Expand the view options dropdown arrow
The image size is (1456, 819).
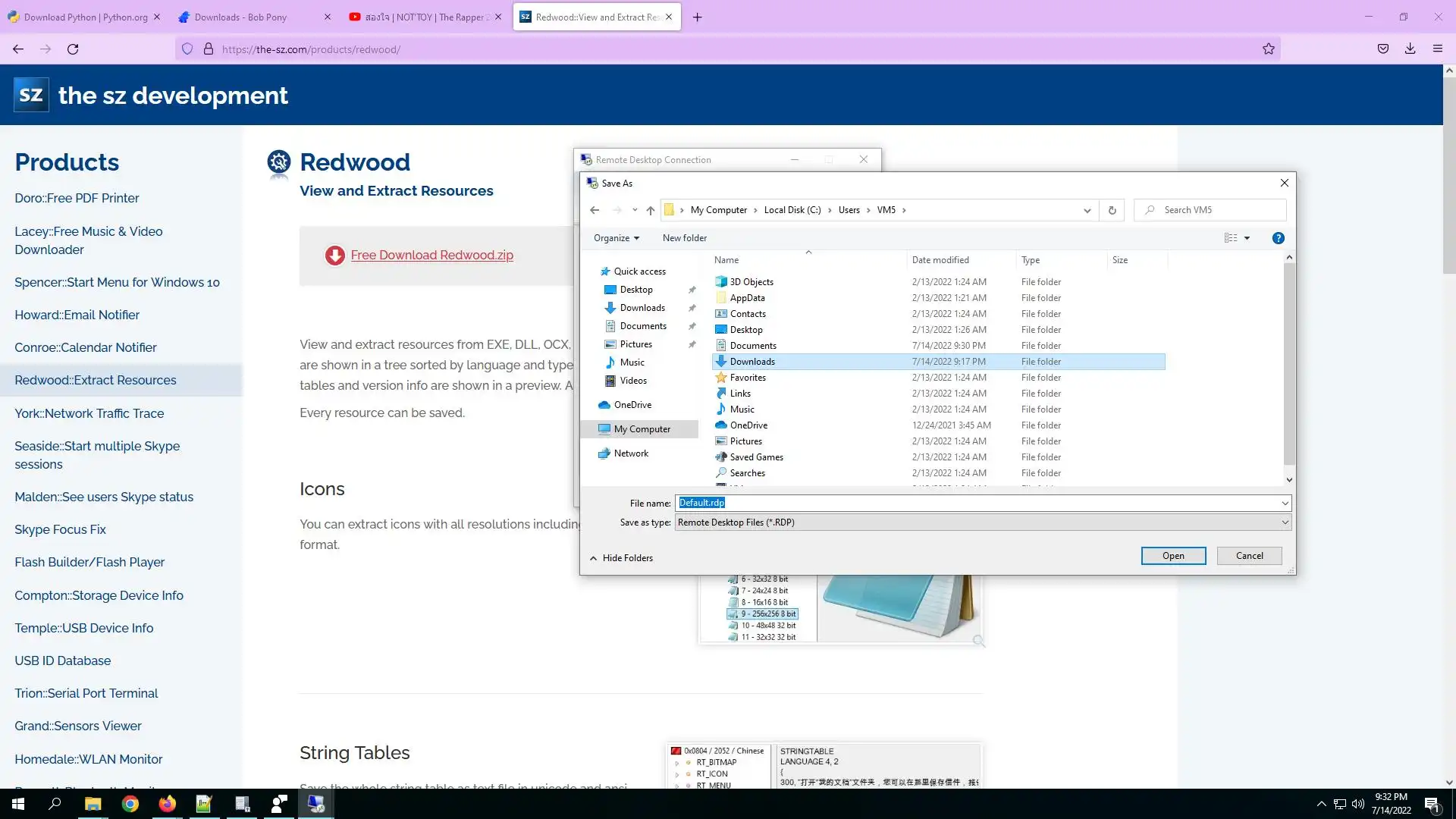(x=1247, y=238)
